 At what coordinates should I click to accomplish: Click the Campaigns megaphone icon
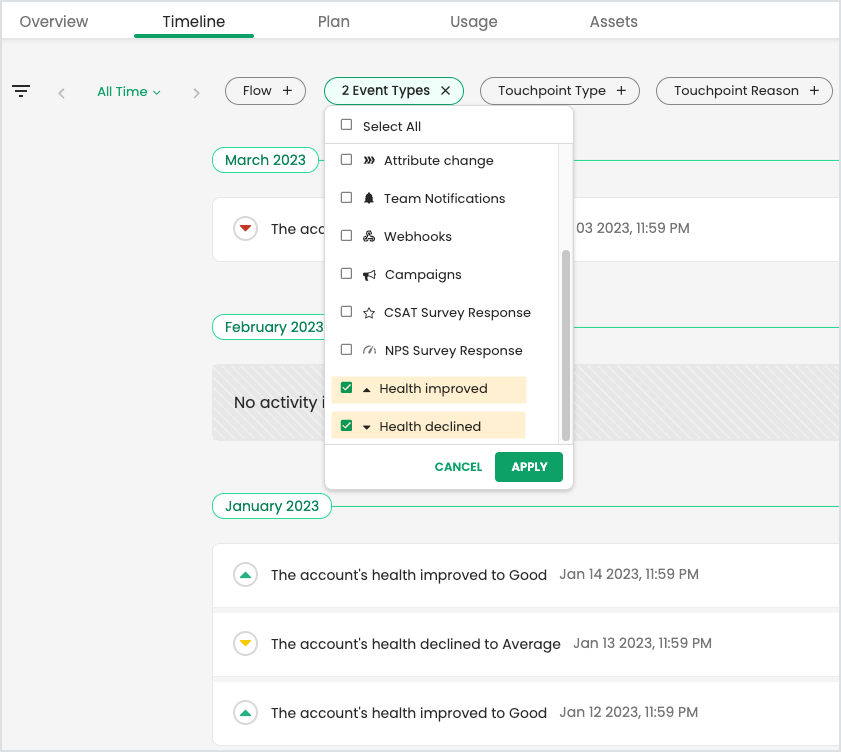tap(369, 274)
